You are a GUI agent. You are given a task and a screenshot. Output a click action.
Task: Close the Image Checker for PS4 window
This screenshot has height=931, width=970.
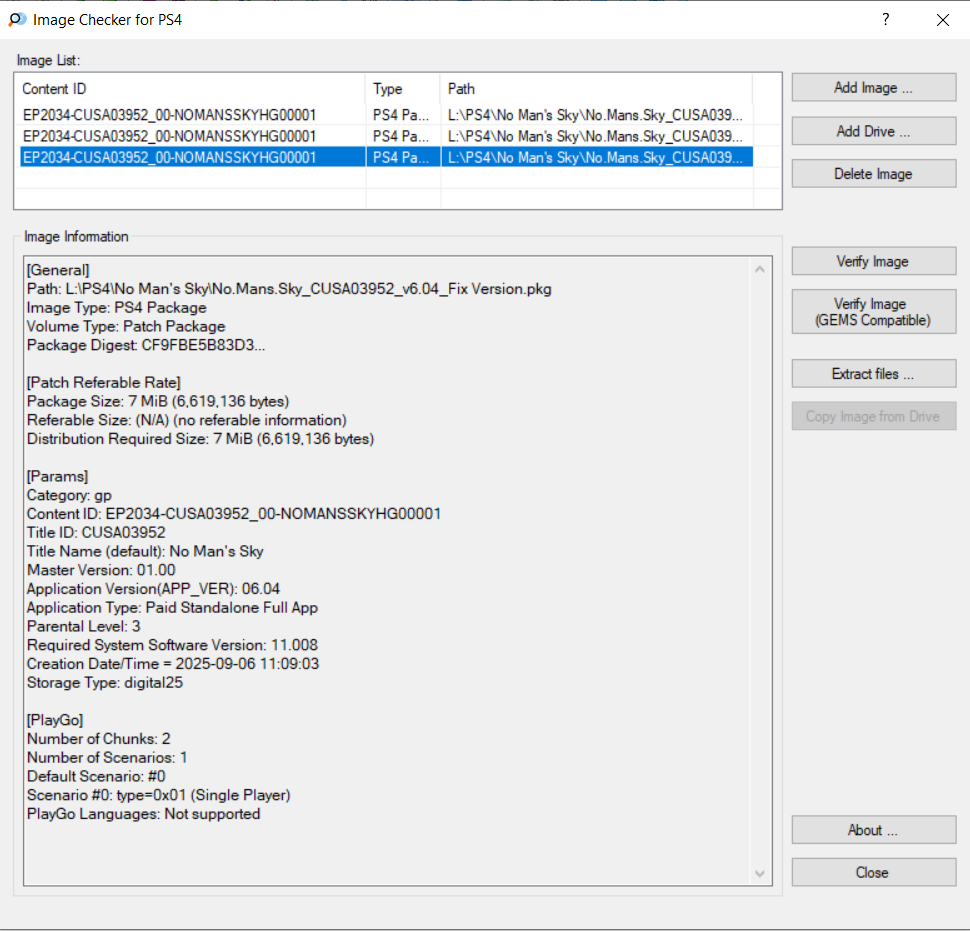tap(943, 20)
